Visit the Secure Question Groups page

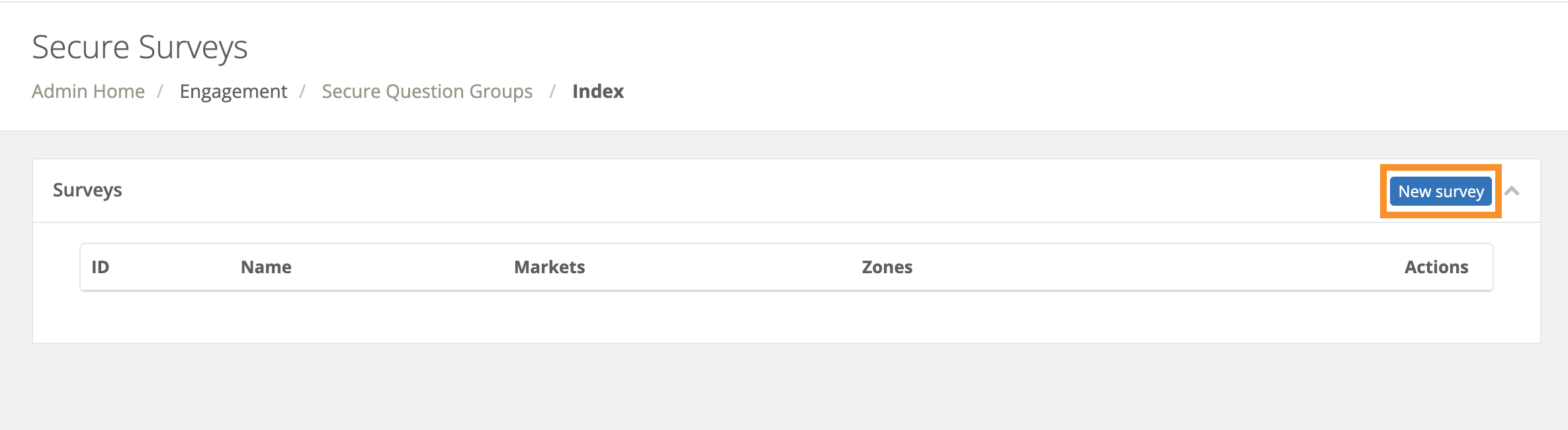click(427, 91)
